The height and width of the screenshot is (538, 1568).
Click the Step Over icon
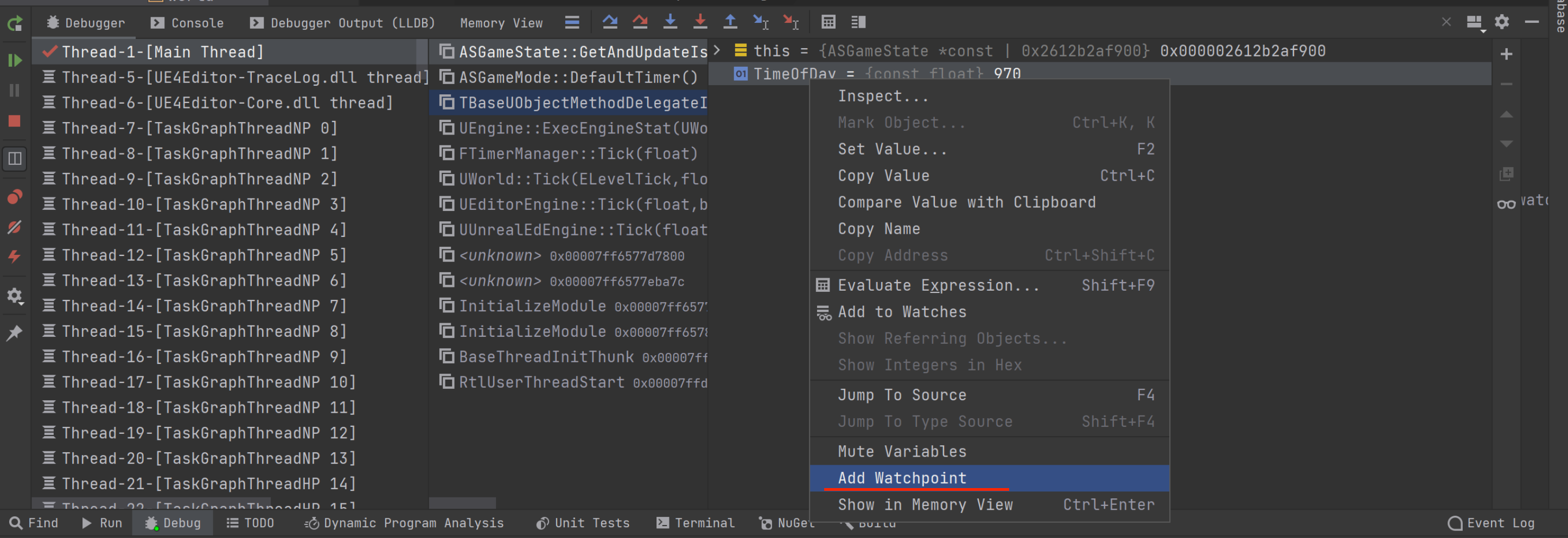tap(610, 23)
